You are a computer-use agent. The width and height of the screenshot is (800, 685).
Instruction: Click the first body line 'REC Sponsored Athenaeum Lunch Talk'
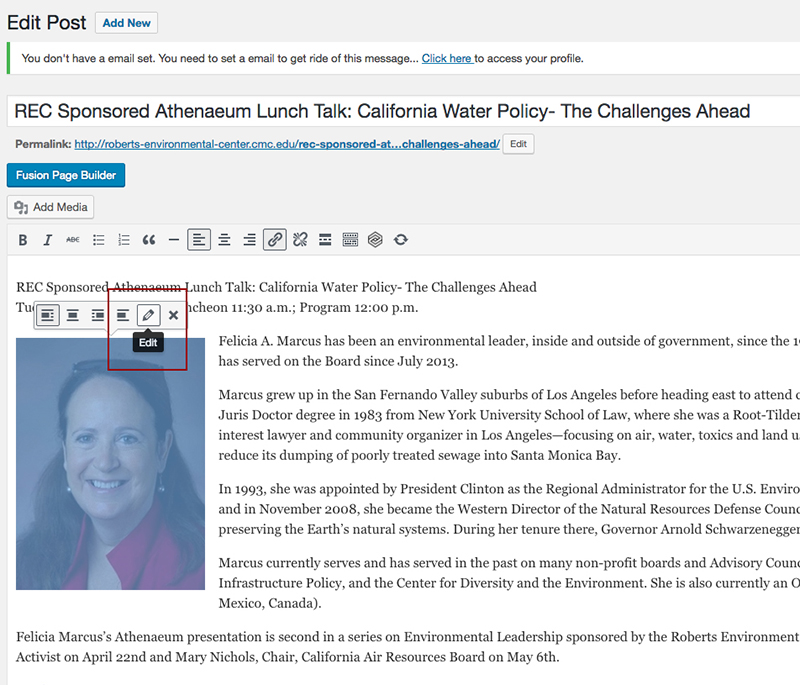(276, 287)
